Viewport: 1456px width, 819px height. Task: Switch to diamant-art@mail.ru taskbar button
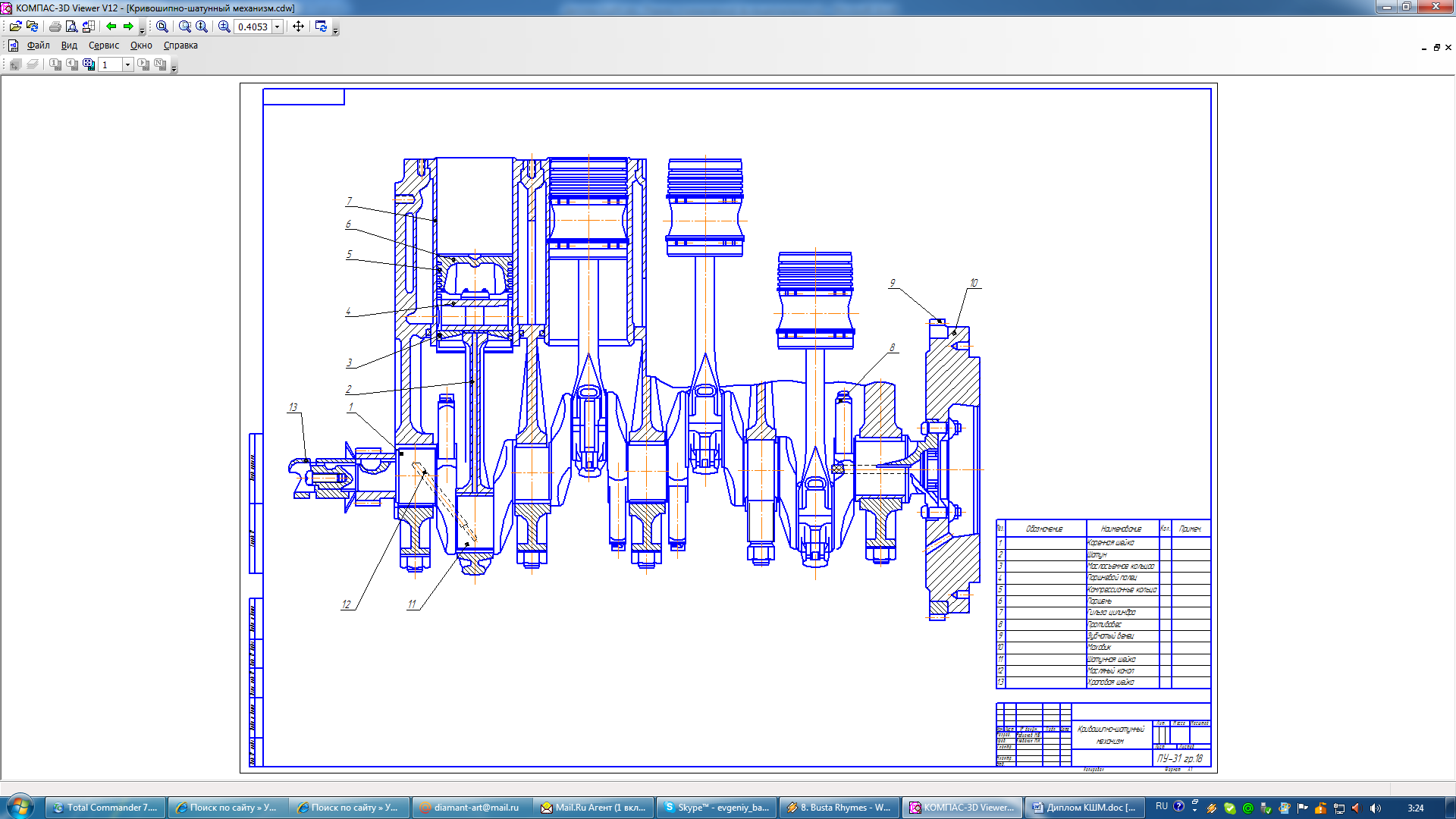pyautogui.click(x=472, y=808)
